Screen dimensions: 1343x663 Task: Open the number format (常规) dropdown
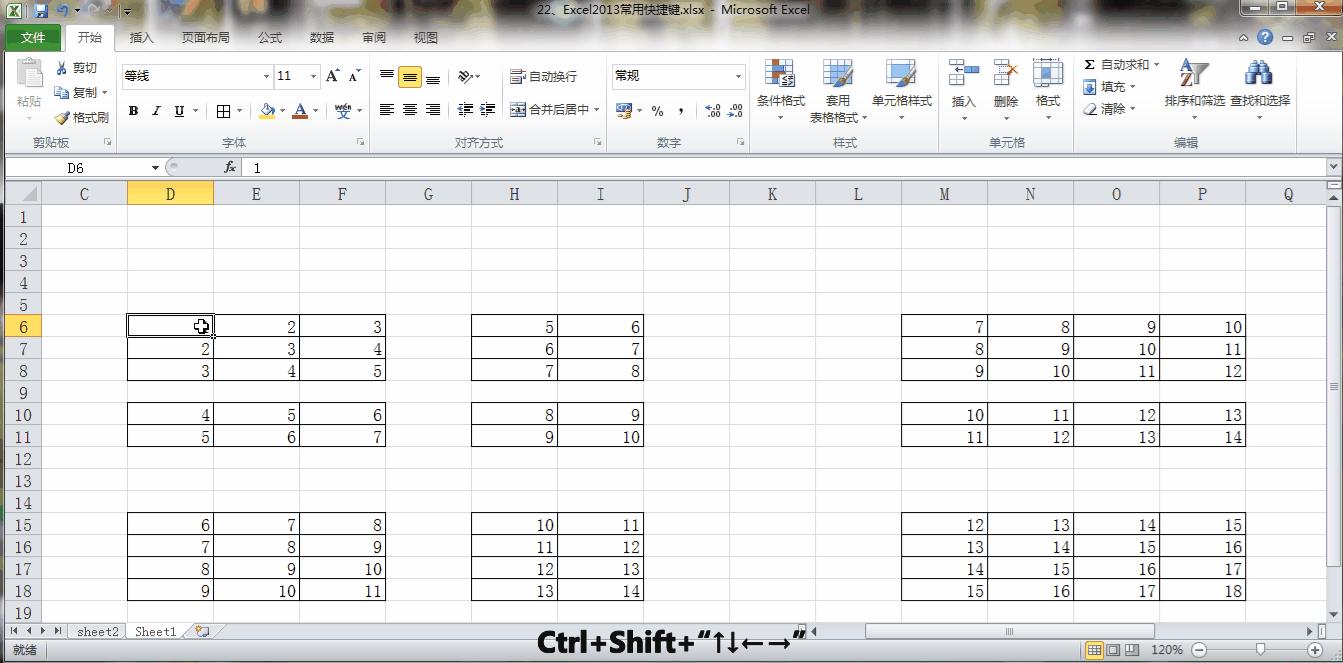[x=738, y=76]
